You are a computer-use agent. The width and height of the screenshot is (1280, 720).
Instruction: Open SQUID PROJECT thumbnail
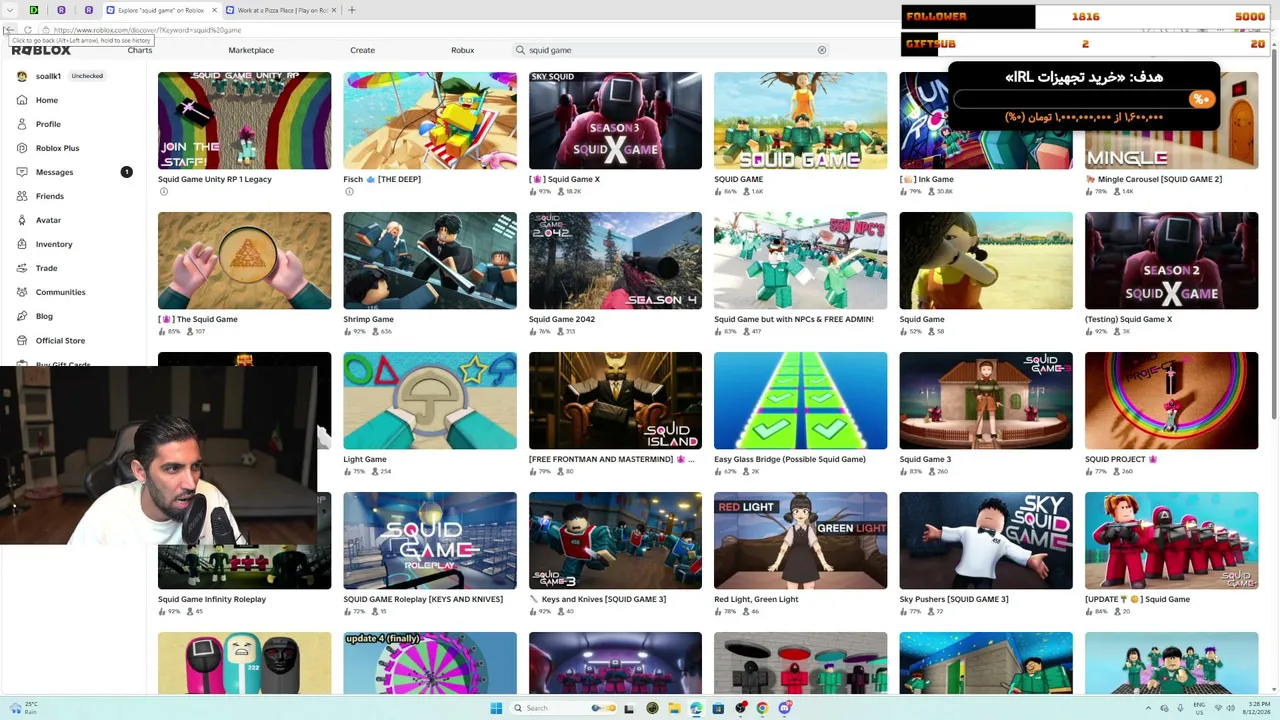coord(1171,400)
